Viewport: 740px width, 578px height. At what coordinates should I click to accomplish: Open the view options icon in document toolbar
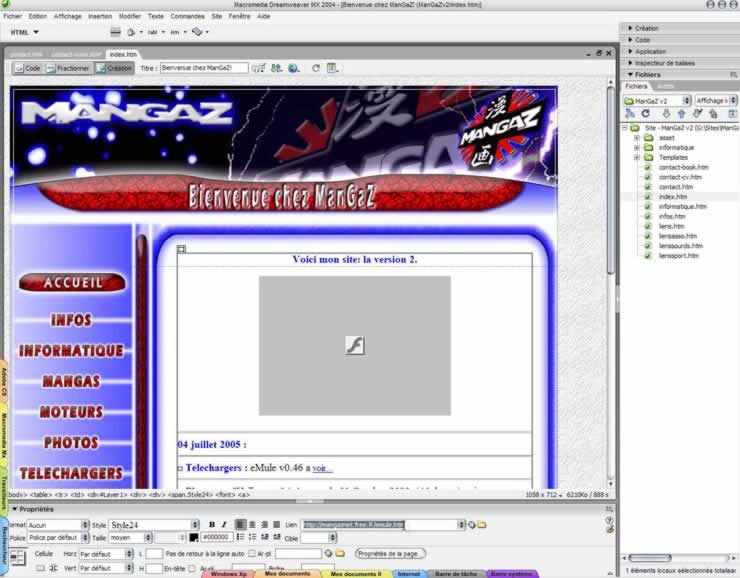pyautogui.click(x=332, y=68)
